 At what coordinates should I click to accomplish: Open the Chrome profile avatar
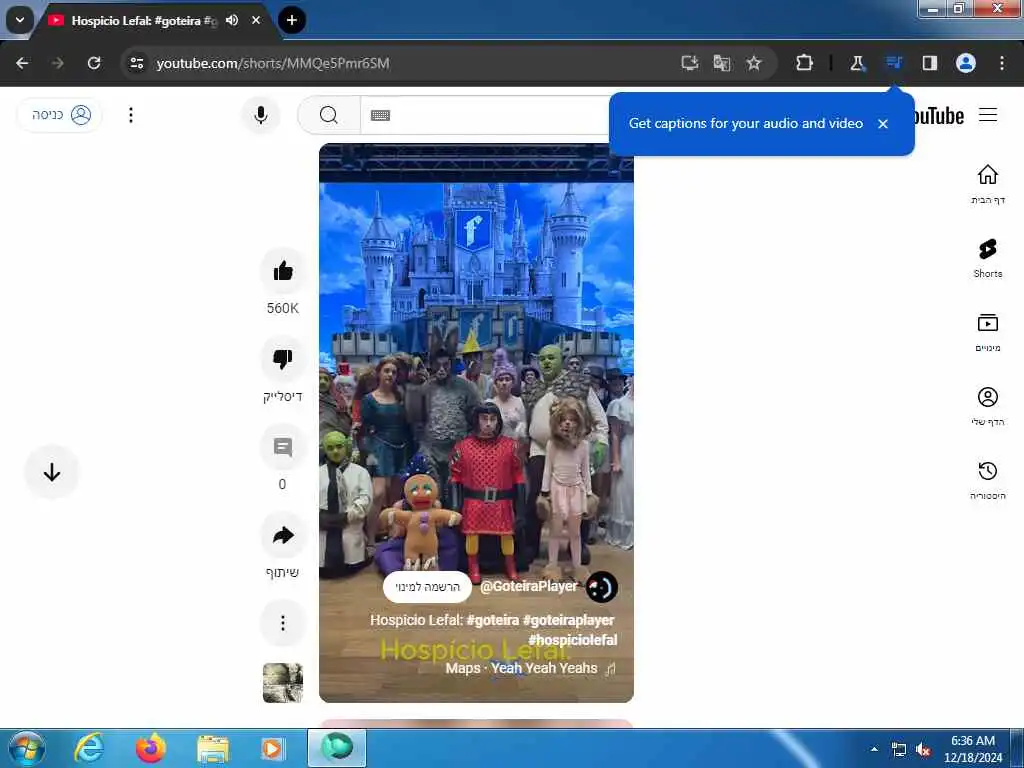tap(966, 63)
